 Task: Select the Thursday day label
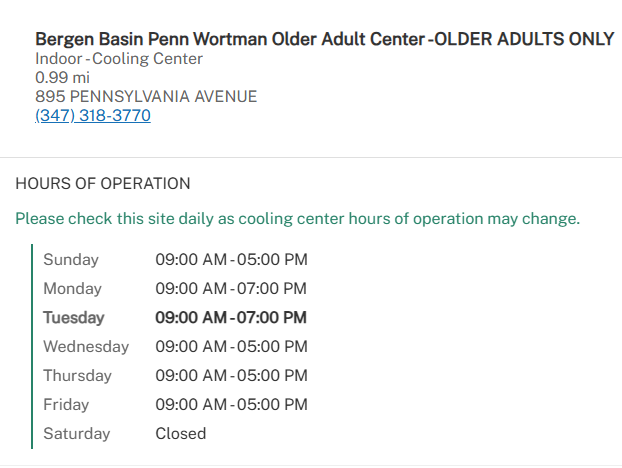coord(77,376)
